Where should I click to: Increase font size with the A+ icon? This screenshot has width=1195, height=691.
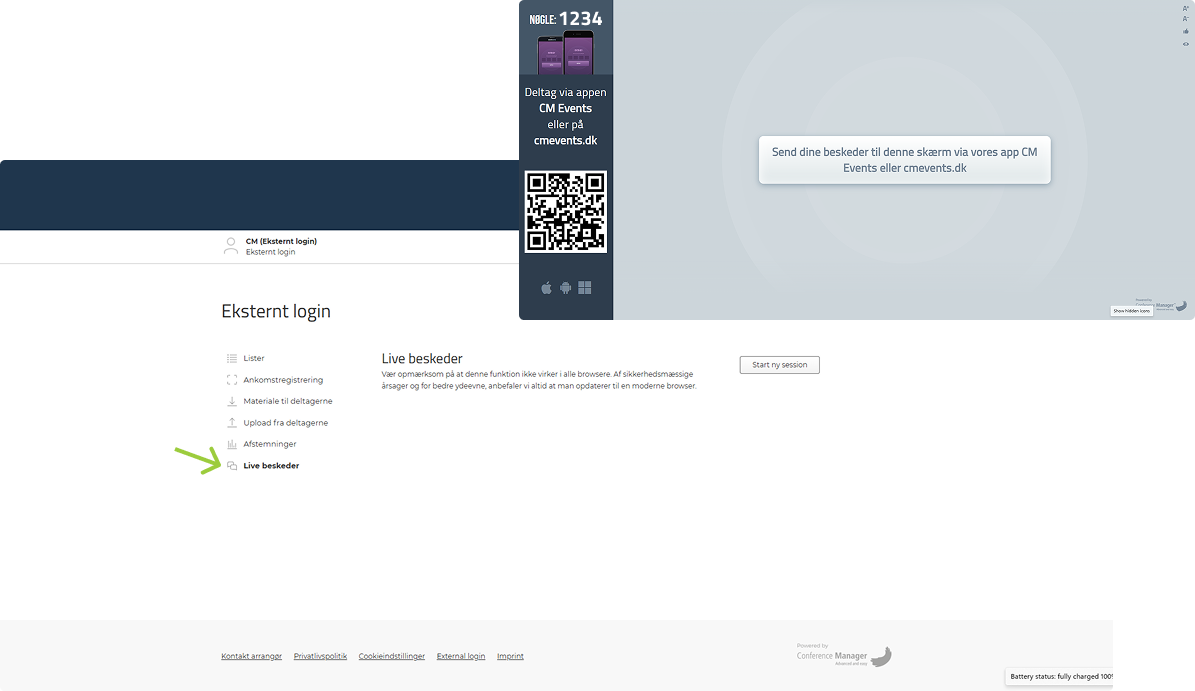[1185, 8]
